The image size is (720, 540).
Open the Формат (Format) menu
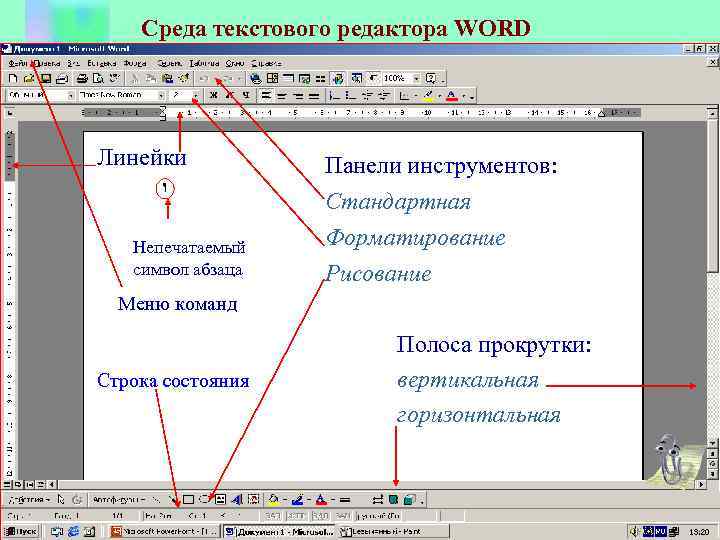click(135, 63)
